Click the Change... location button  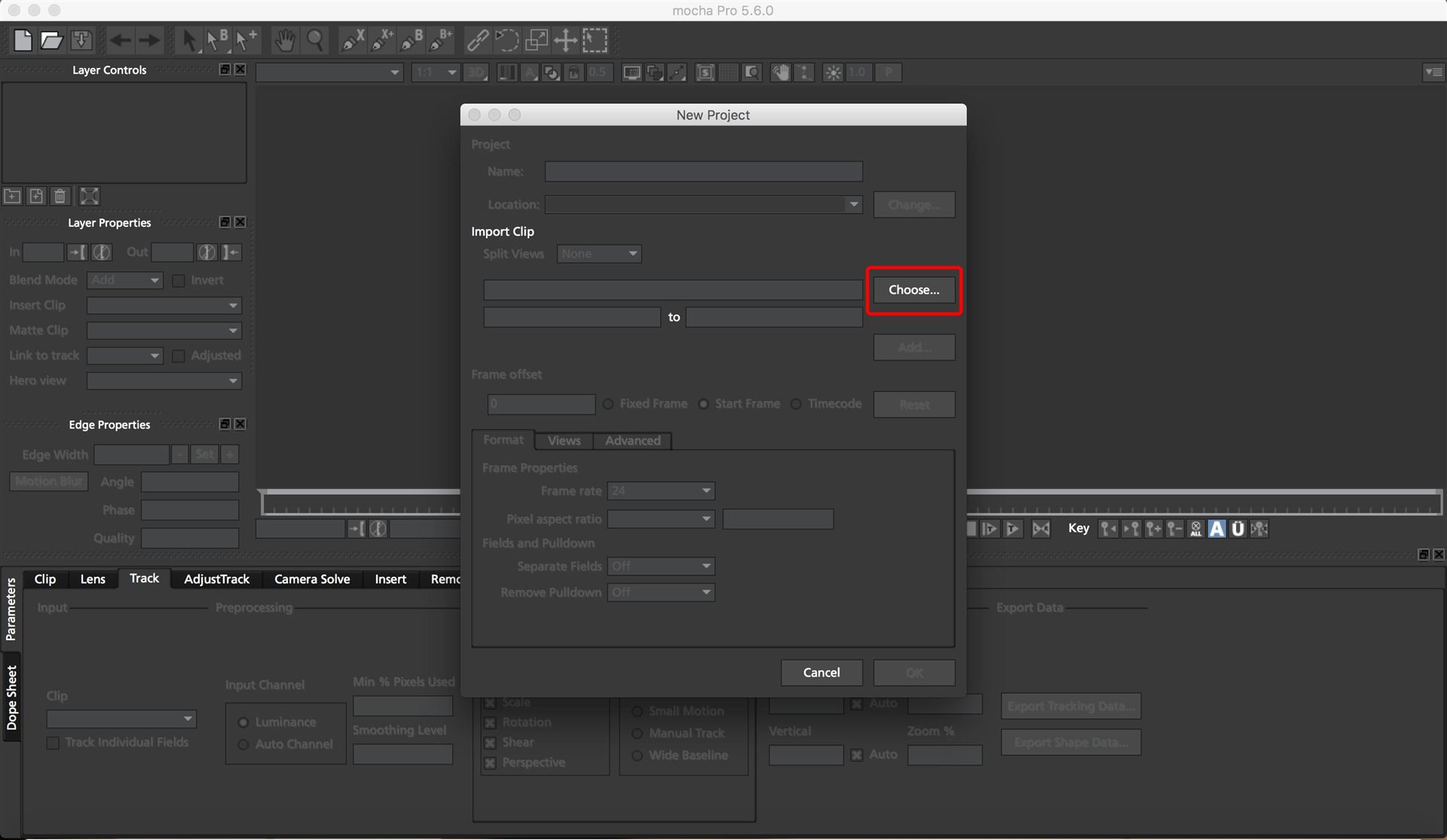[x=913, y=205]
